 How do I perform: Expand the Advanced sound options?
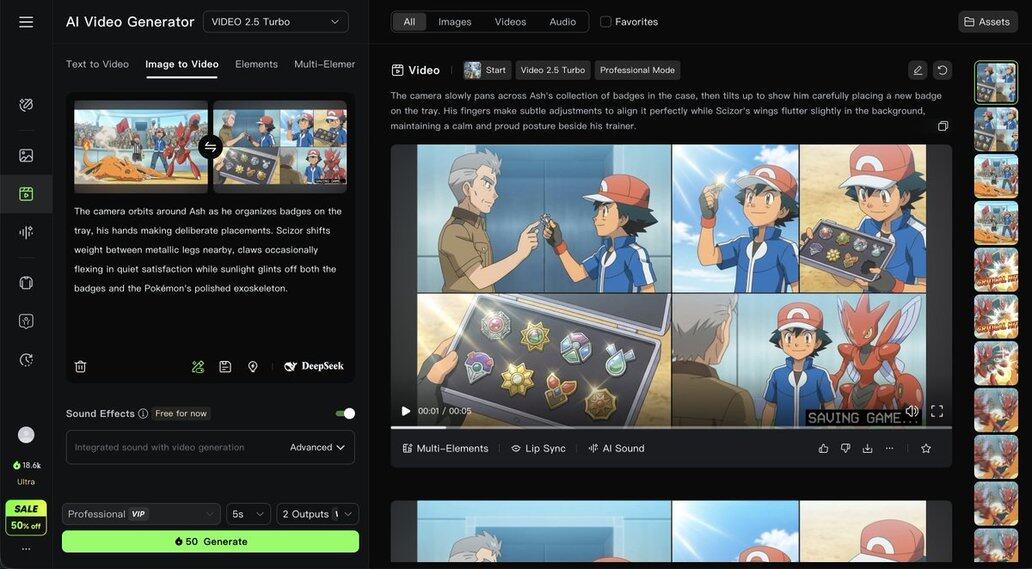(x=317, y=448)
